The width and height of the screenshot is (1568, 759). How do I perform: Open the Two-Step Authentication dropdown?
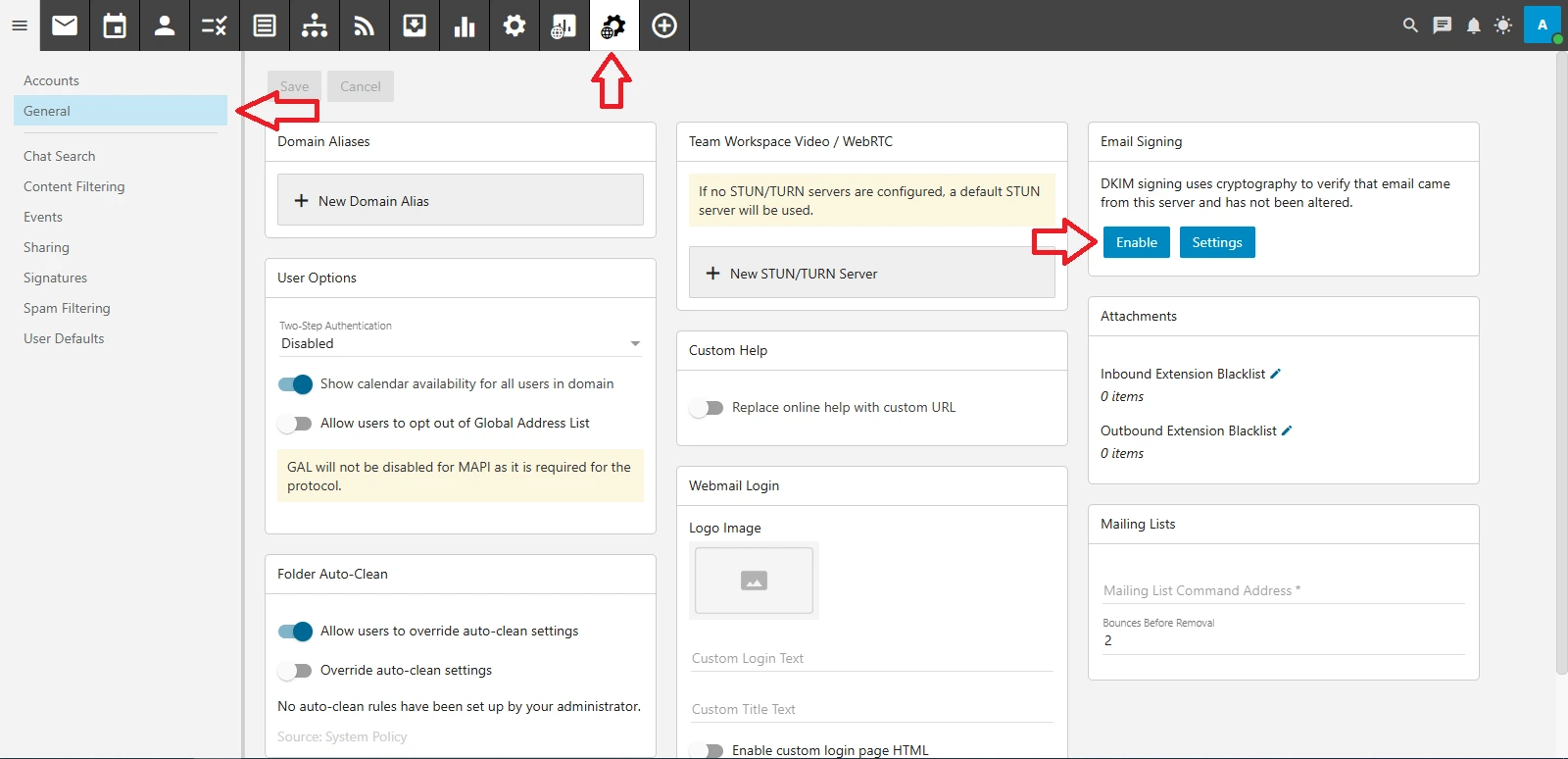460,343
